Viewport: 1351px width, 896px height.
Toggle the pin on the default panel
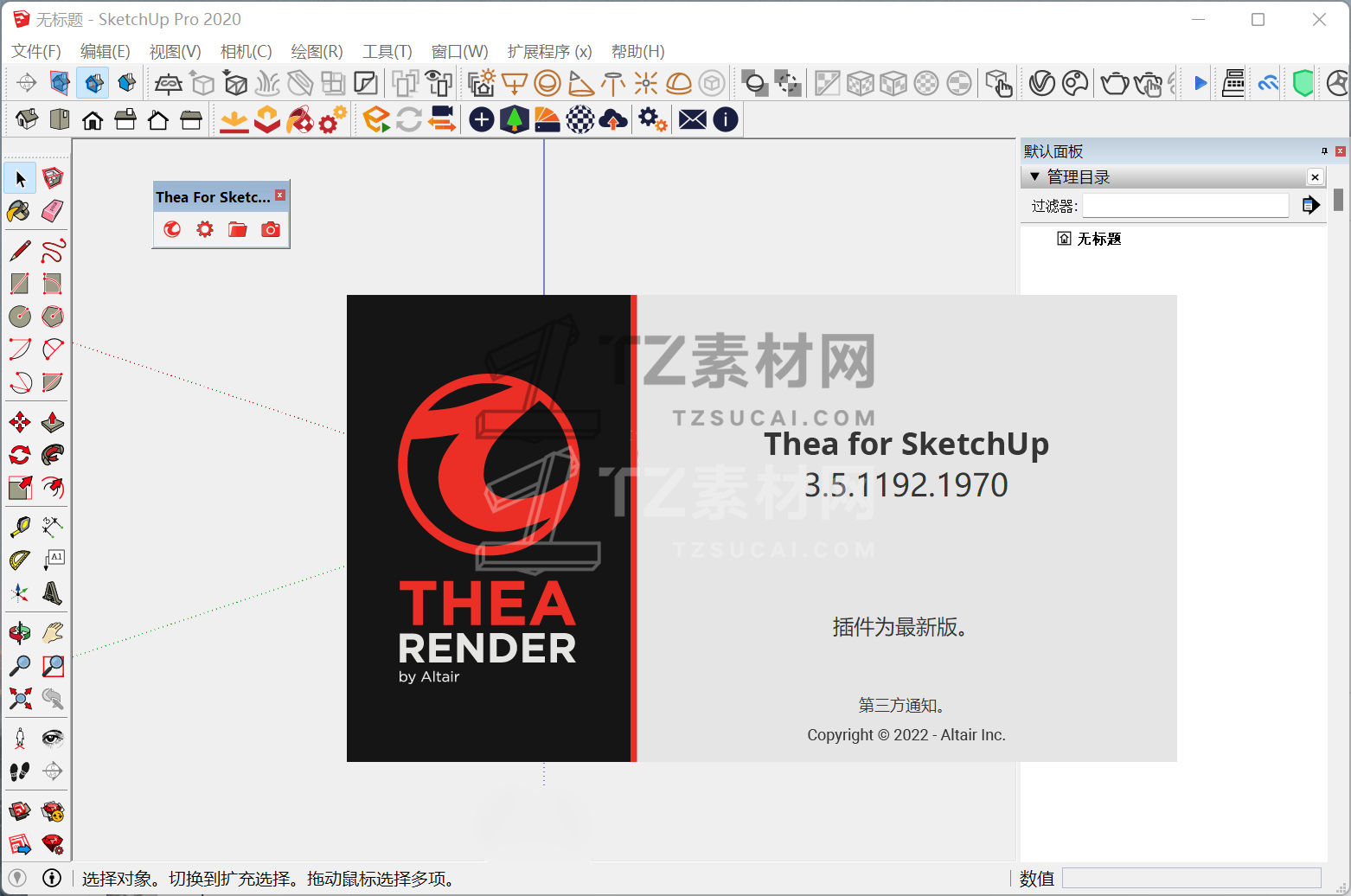(x=1324, y=151)
